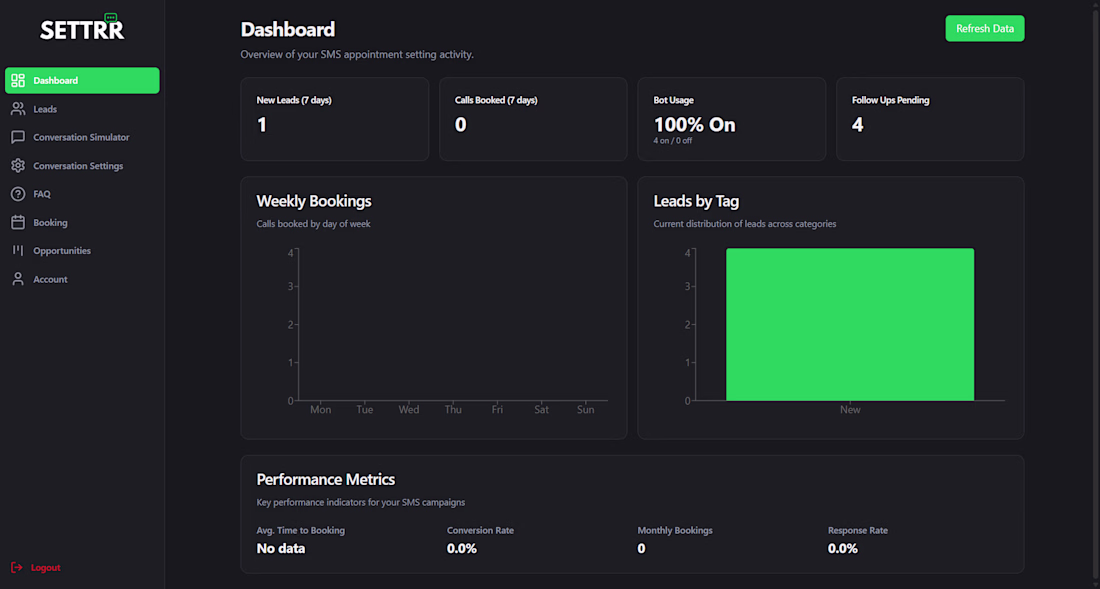Image resolution: width=1100 pixels, height=589 pixels.
Task: Click the SETTRR logo
Action: coord(82,29)
